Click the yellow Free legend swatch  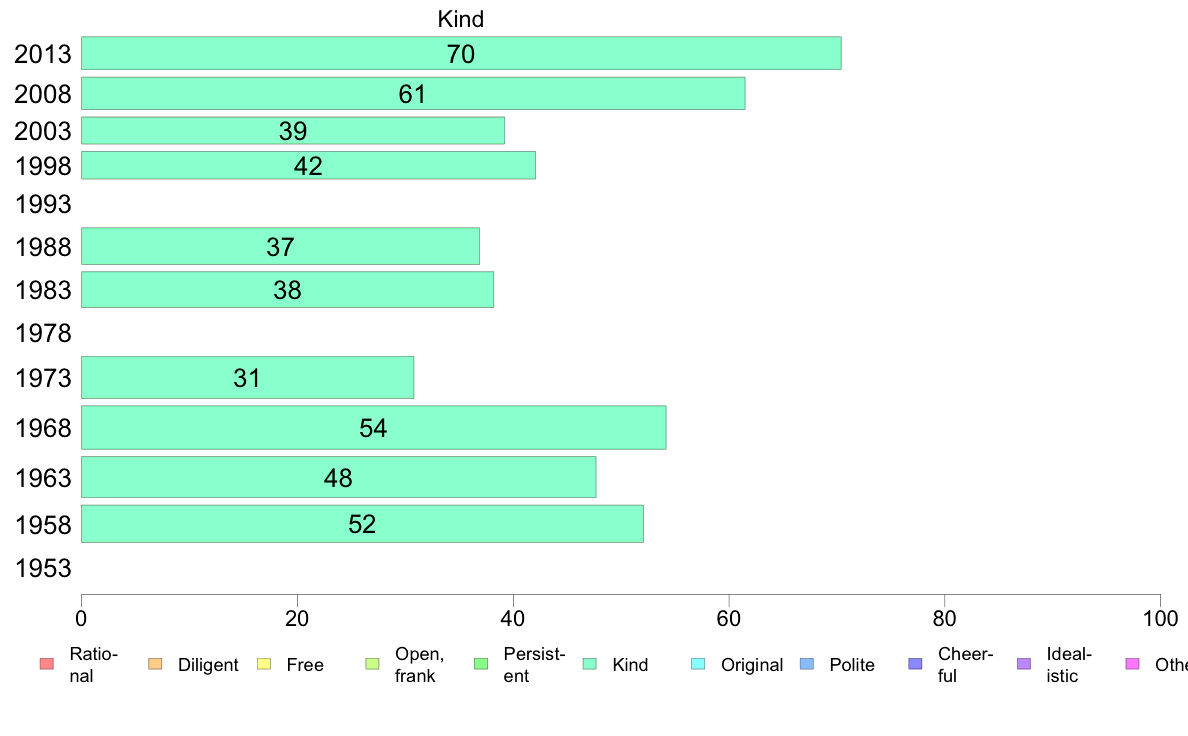264,664
